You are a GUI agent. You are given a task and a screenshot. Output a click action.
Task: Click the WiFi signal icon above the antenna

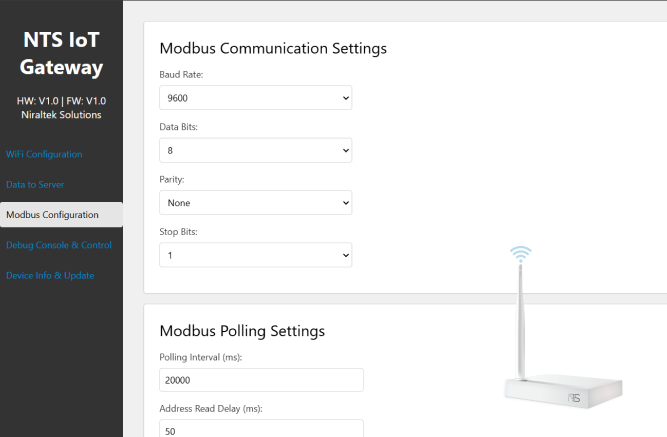(520, 253)
